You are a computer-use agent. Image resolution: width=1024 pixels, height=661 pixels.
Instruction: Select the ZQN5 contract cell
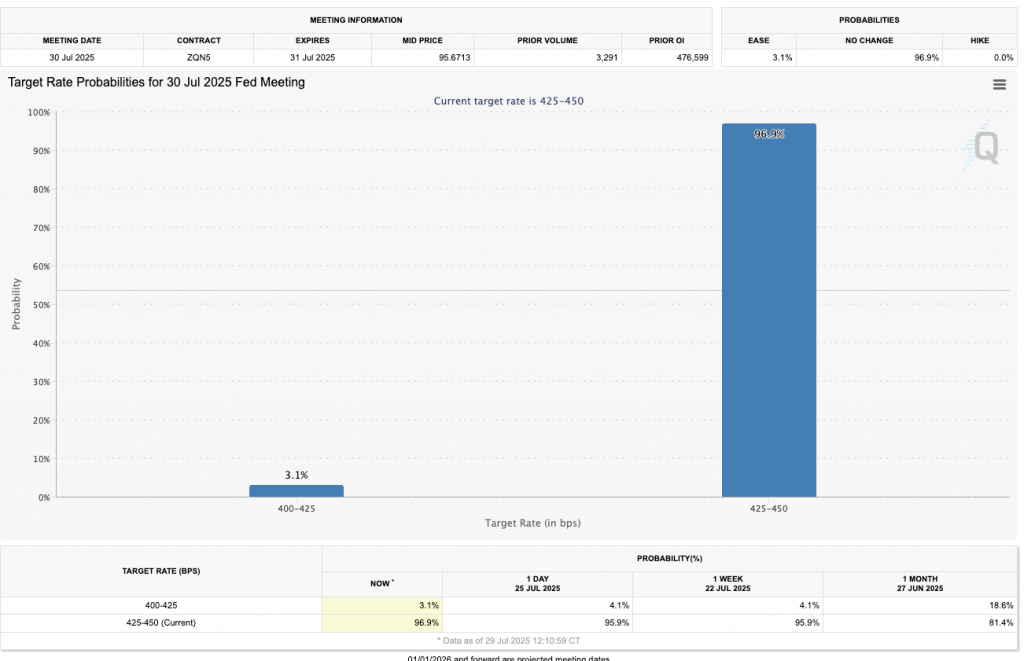(198, 57)
